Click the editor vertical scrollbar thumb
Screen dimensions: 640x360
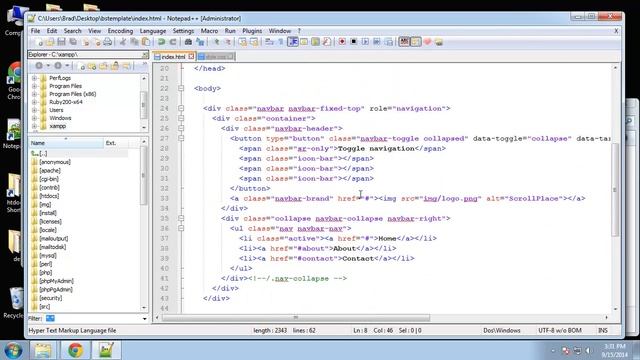615,189
